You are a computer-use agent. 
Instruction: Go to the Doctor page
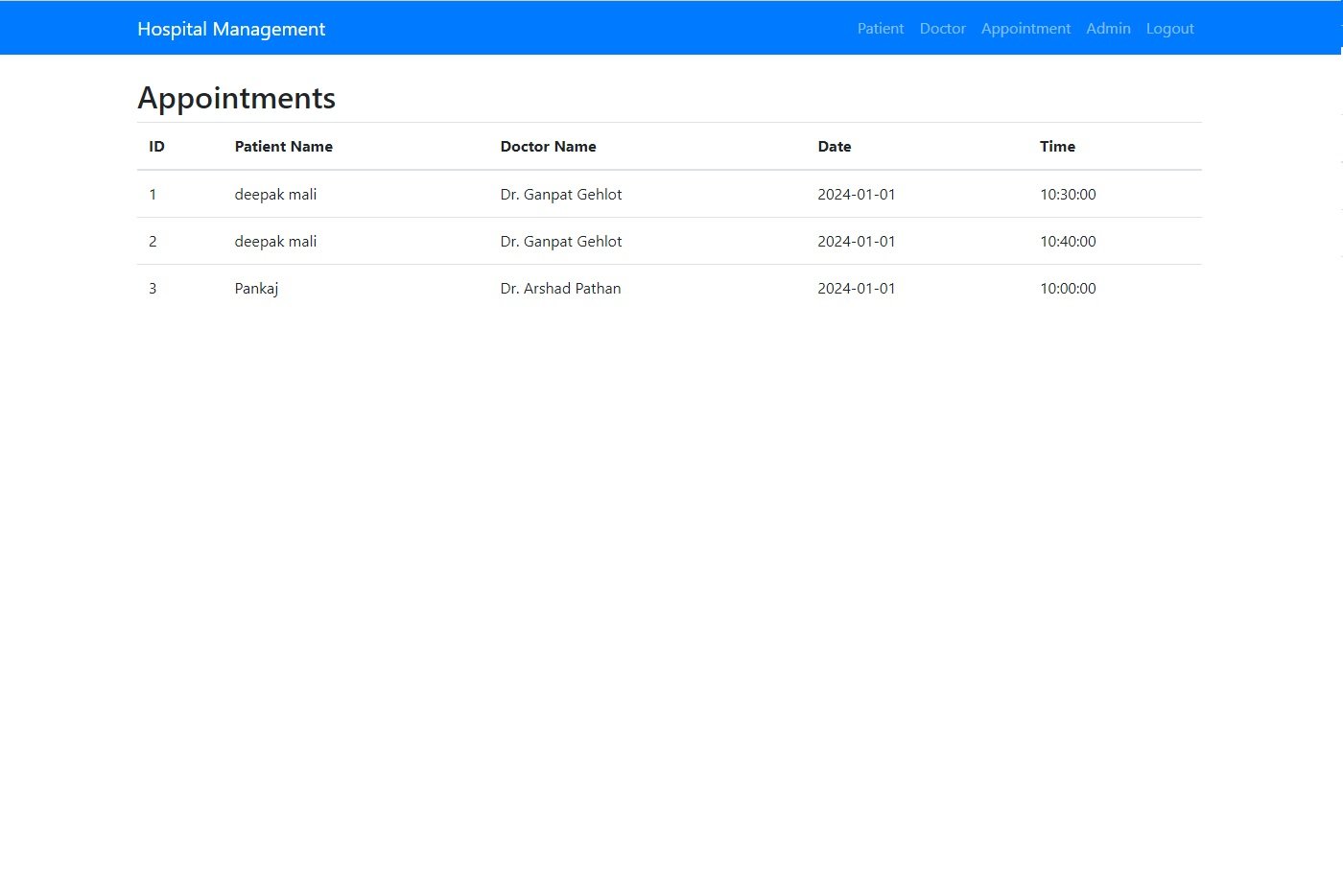click(x=942, y=29)
